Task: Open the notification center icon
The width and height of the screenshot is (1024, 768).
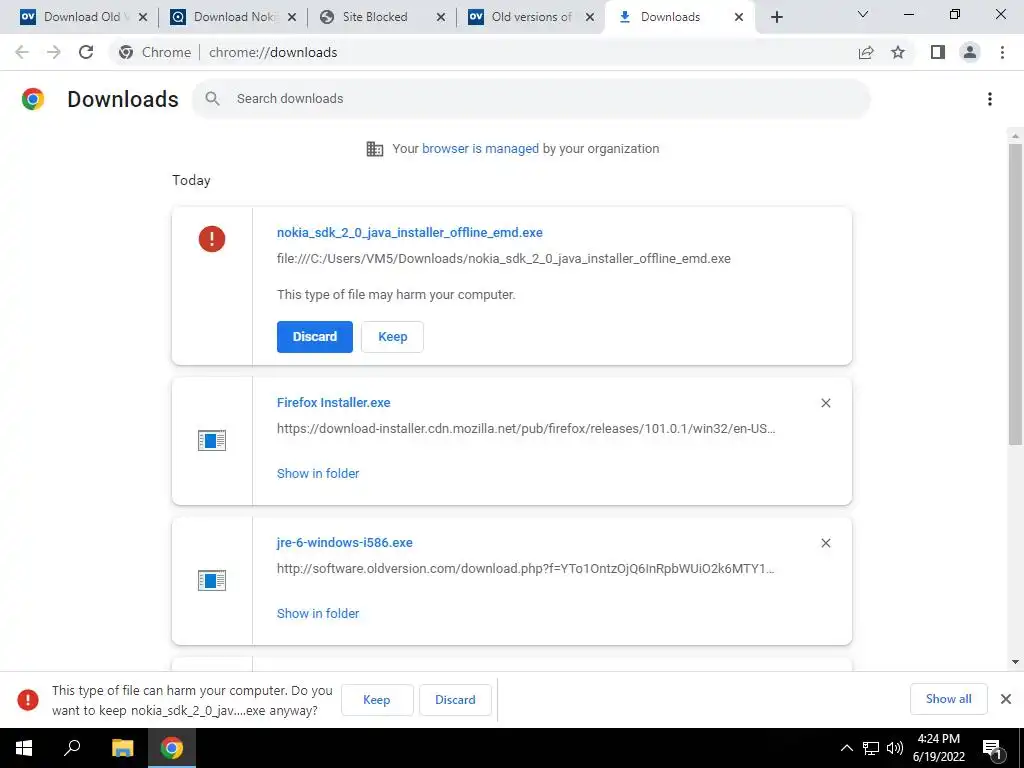Action: pos(992,748)
